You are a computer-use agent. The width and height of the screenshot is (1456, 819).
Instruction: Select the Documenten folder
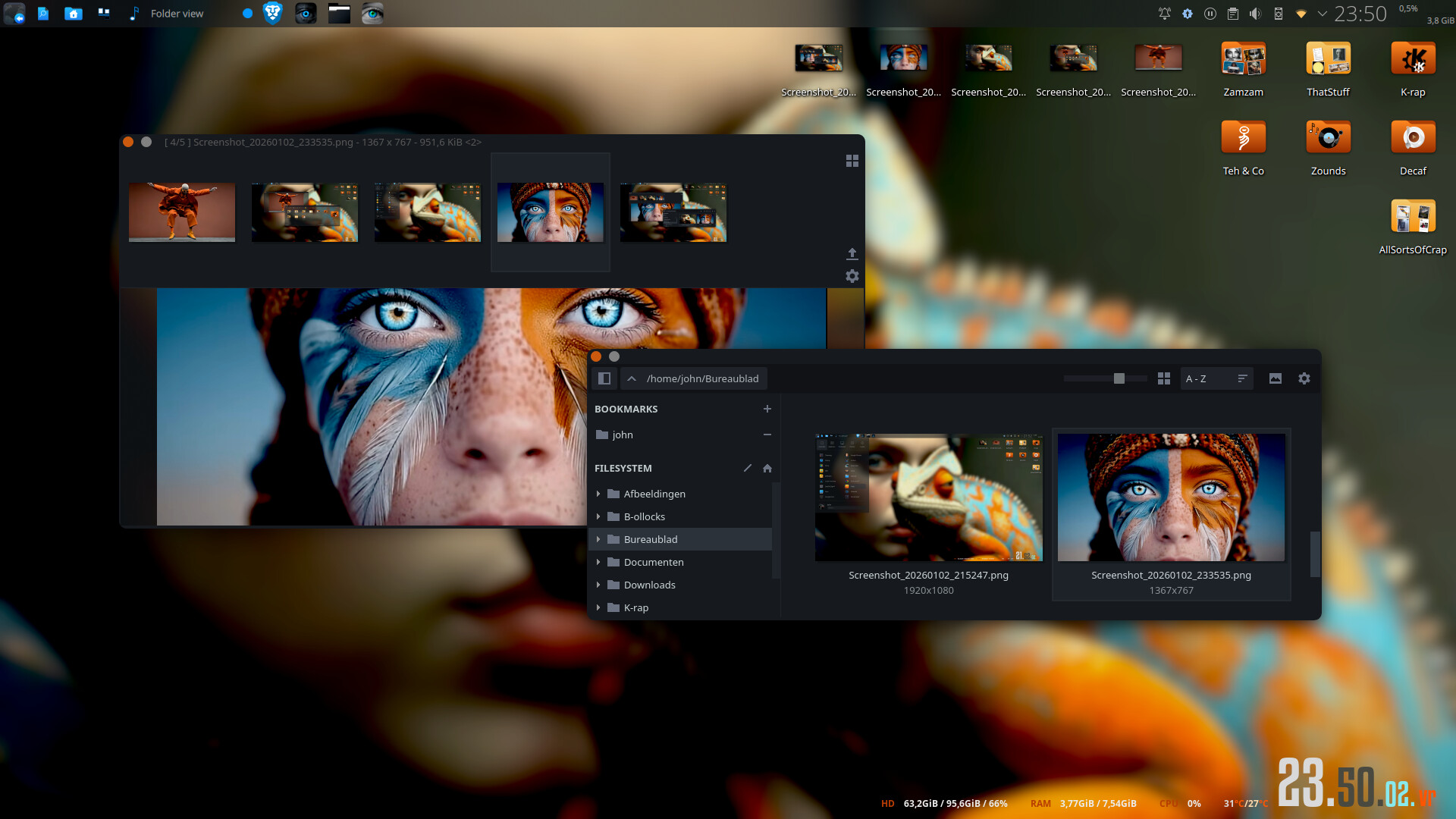tap(654, 562)
